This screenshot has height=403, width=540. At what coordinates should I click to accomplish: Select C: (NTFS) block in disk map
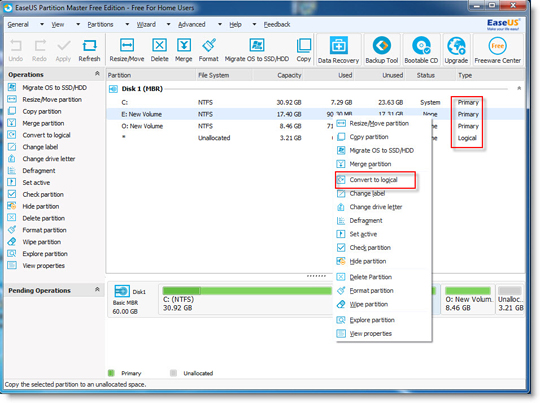tap(246, 299)
